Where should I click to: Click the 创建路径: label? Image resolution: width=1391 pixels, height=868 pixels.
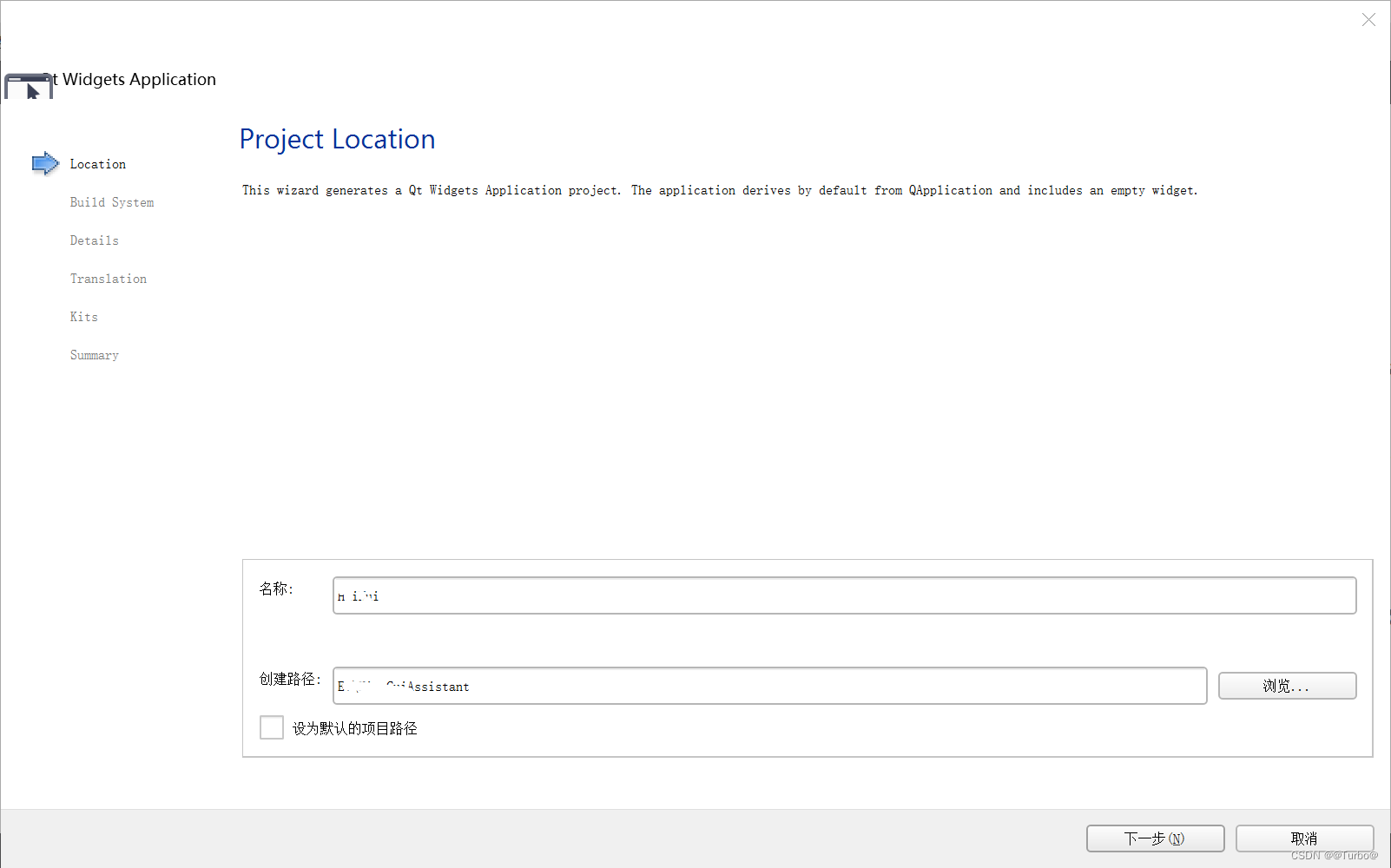pos(290,679)
